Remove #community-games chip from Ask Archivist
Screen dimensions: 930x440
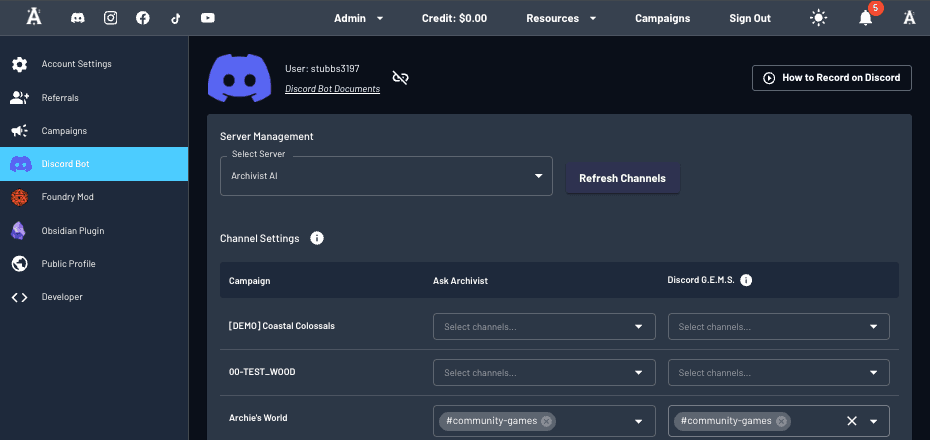tap(546, 421)
